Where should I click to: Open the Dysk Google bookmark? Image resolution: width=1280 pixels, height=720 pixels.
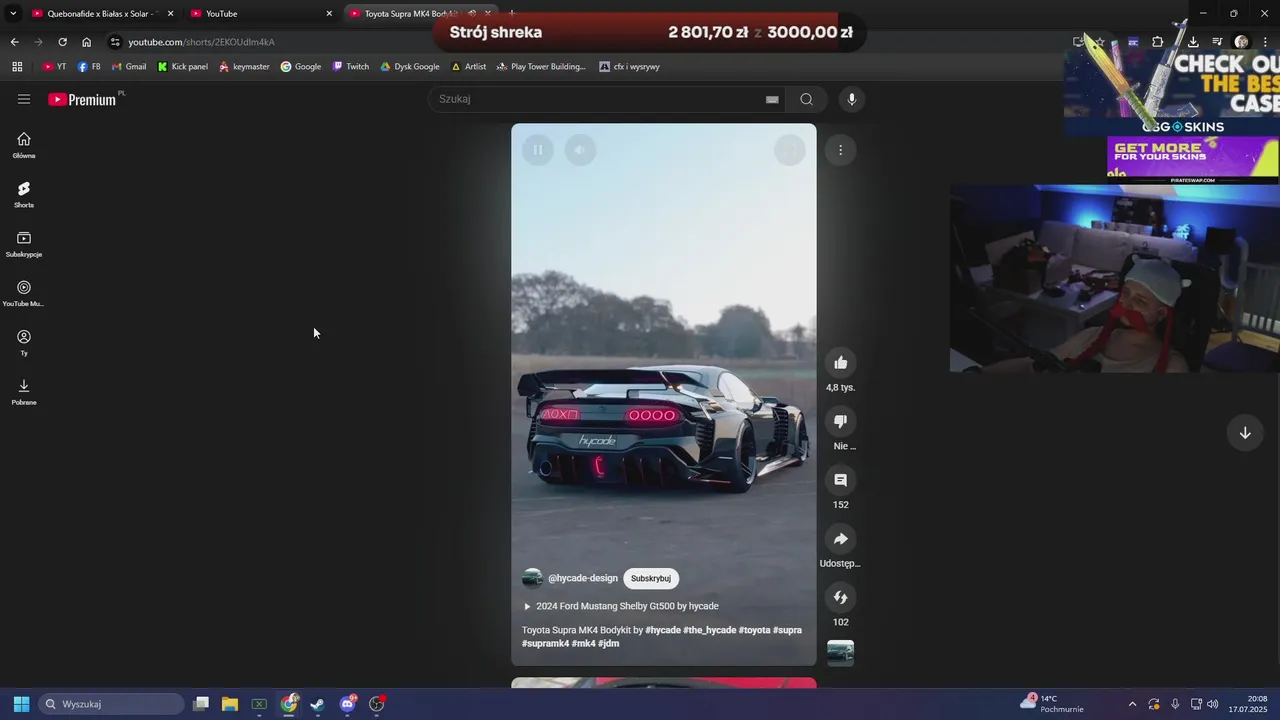click(410, 67)
